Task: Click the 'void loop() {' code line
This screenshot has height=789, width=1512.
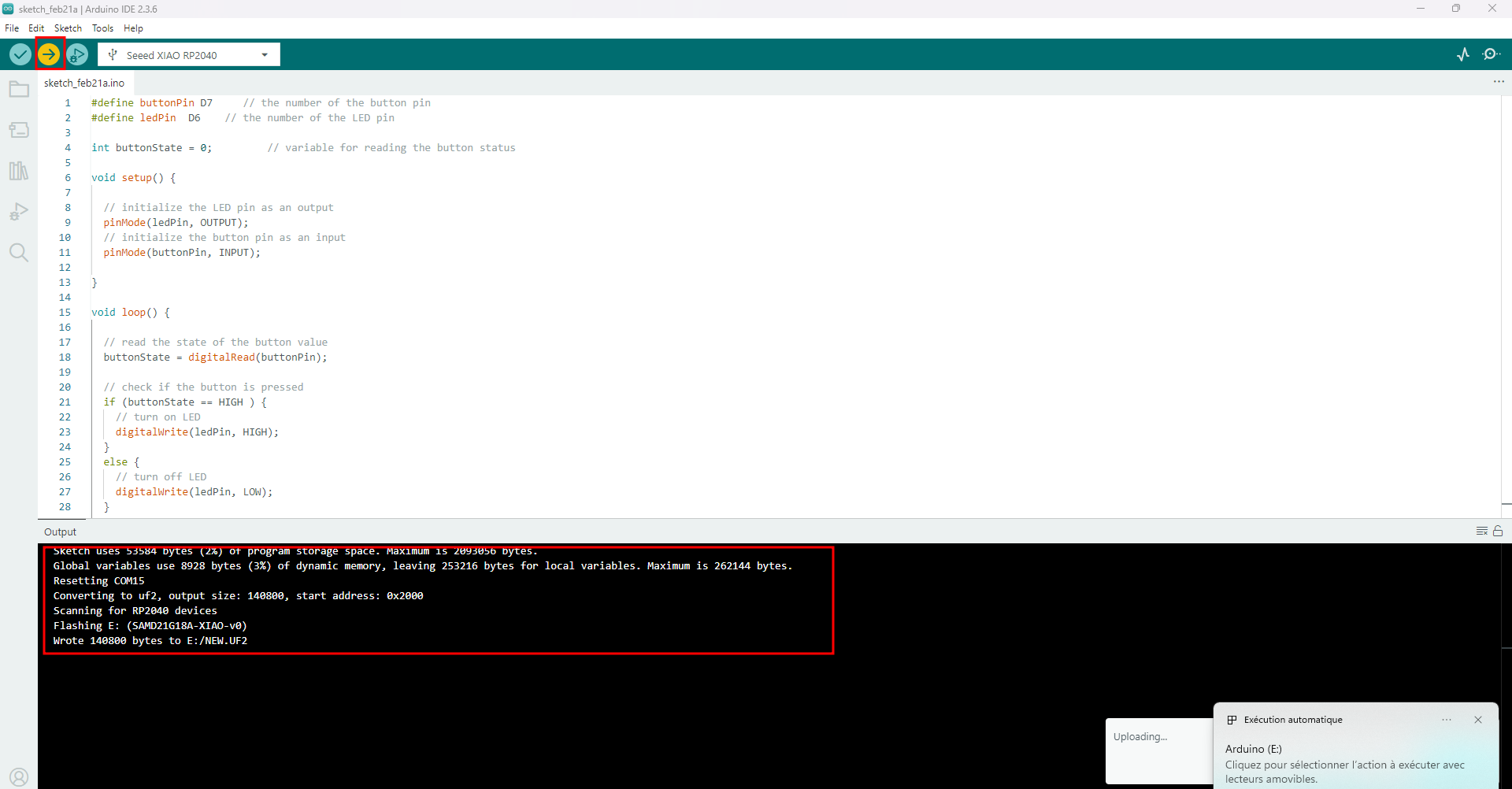Action: [131, 313]
